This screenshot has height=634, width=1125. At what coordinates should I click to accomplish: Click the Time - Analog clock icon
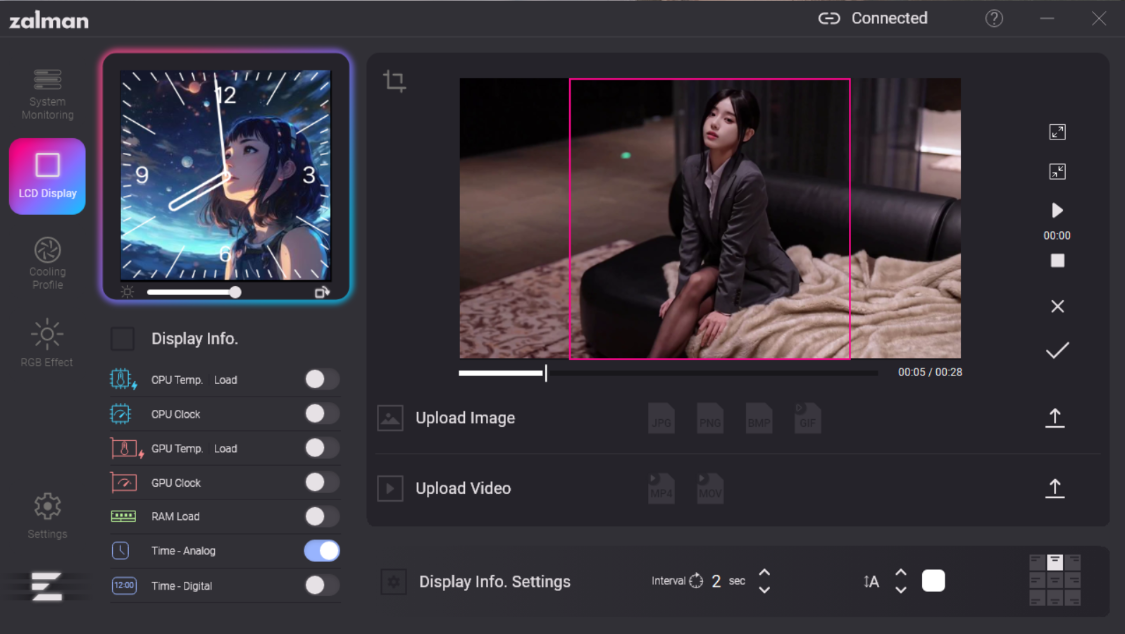[121, 551]
